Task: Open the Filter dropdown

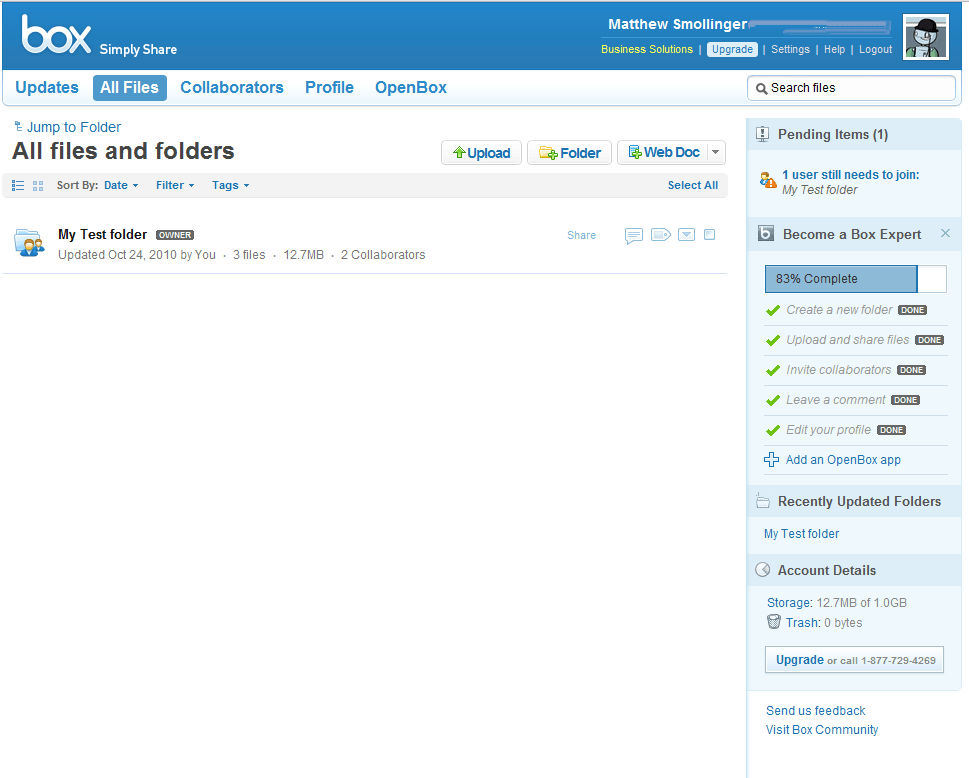Action: point(175,185)
